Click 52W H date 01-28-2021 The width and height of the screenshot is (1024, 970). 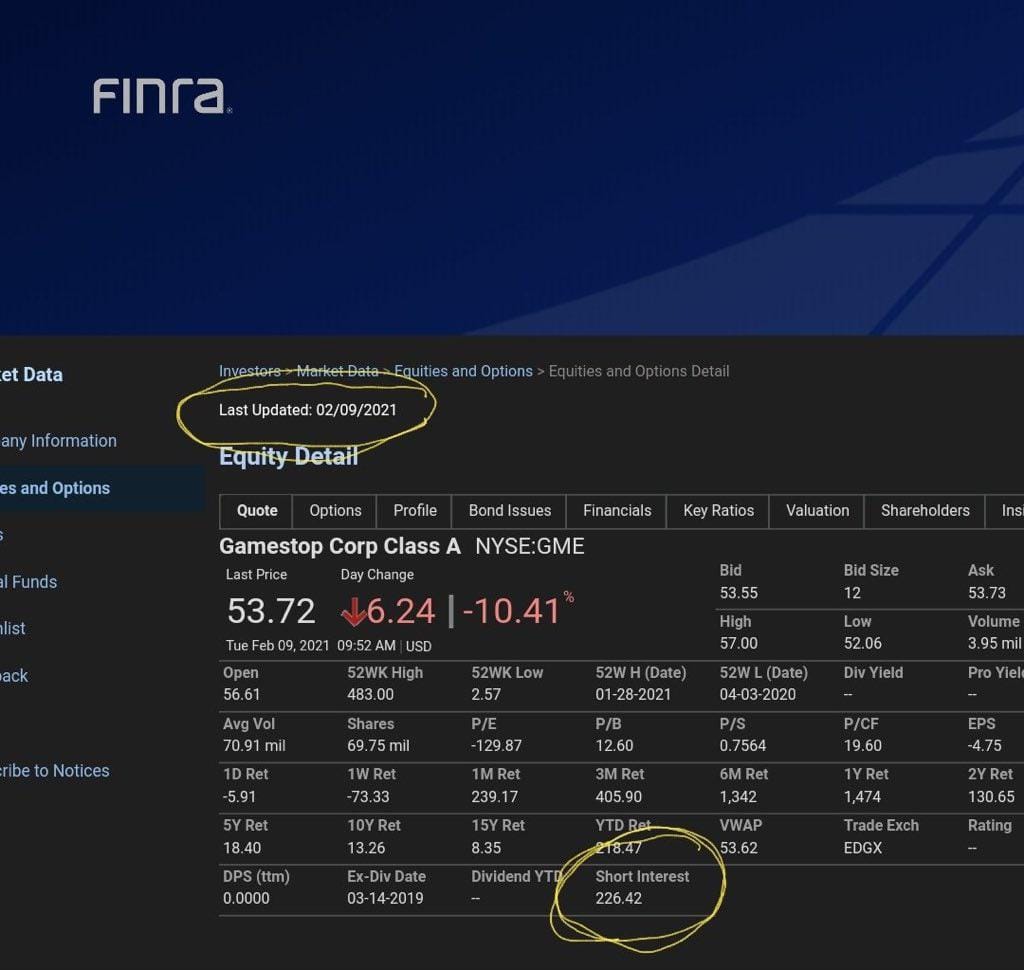633,694
